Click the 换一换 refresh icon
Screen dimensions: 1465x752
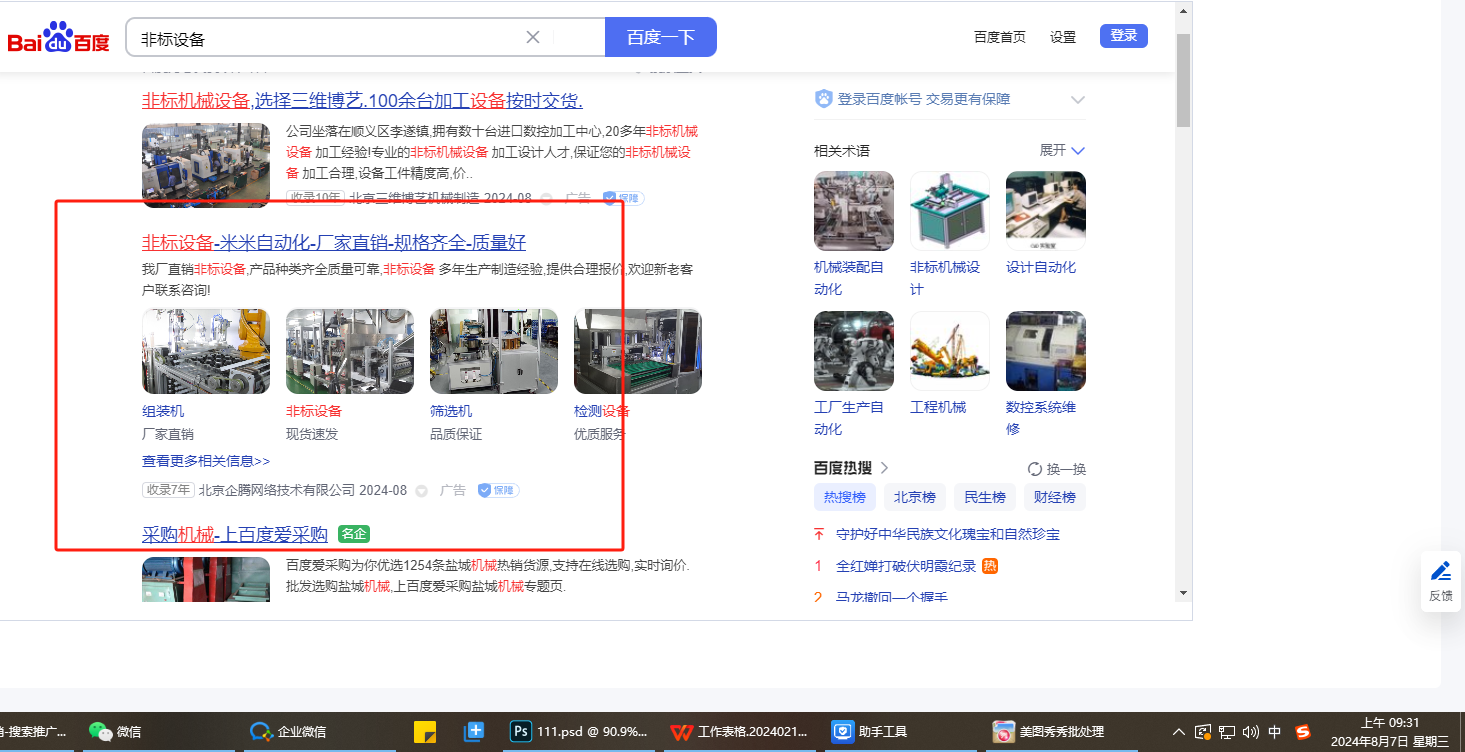tap(1035, 469)
